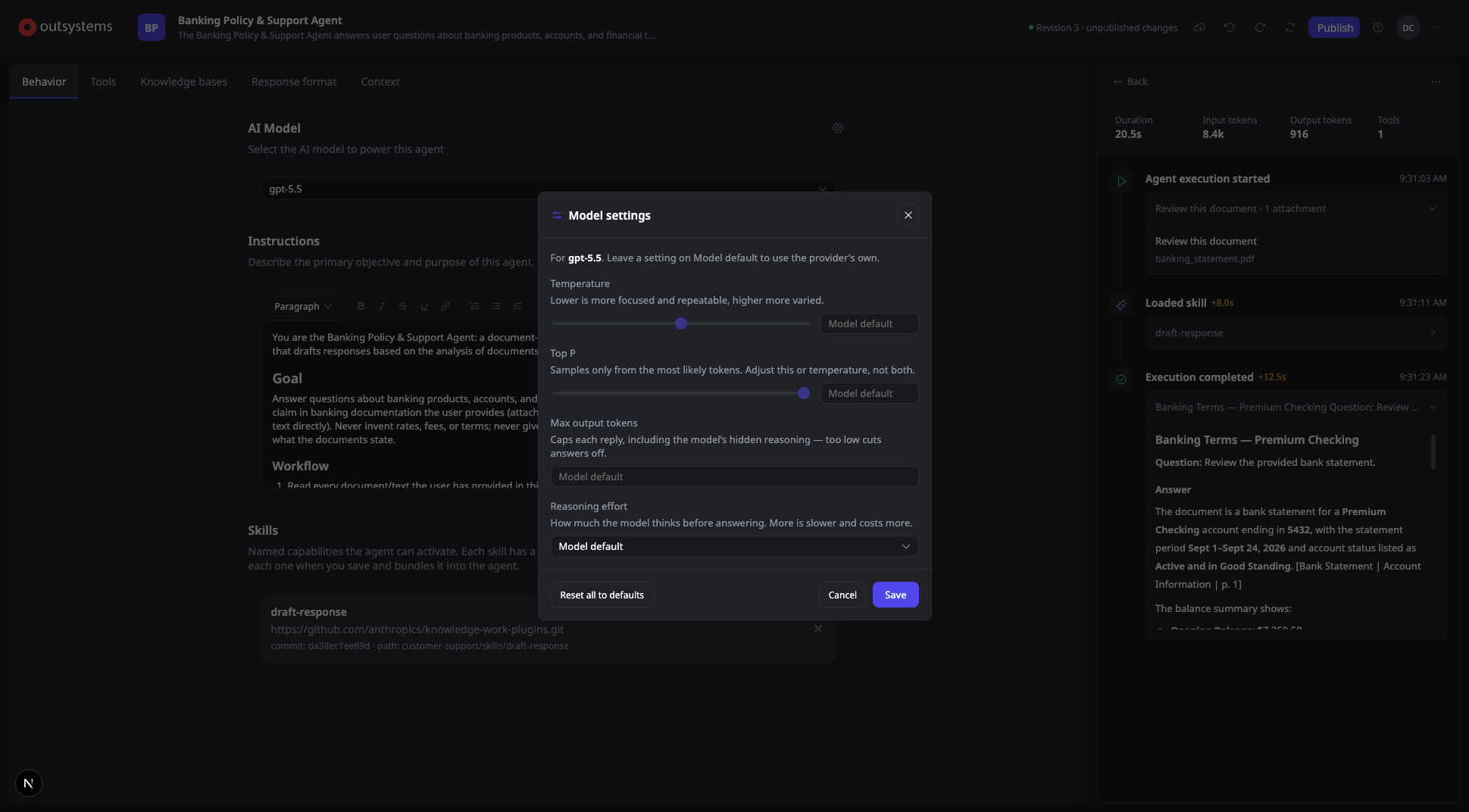The height and width of the screenshot is (812, 1469).
Task: Remove the draft-response skill
Action: click(818, 629)
